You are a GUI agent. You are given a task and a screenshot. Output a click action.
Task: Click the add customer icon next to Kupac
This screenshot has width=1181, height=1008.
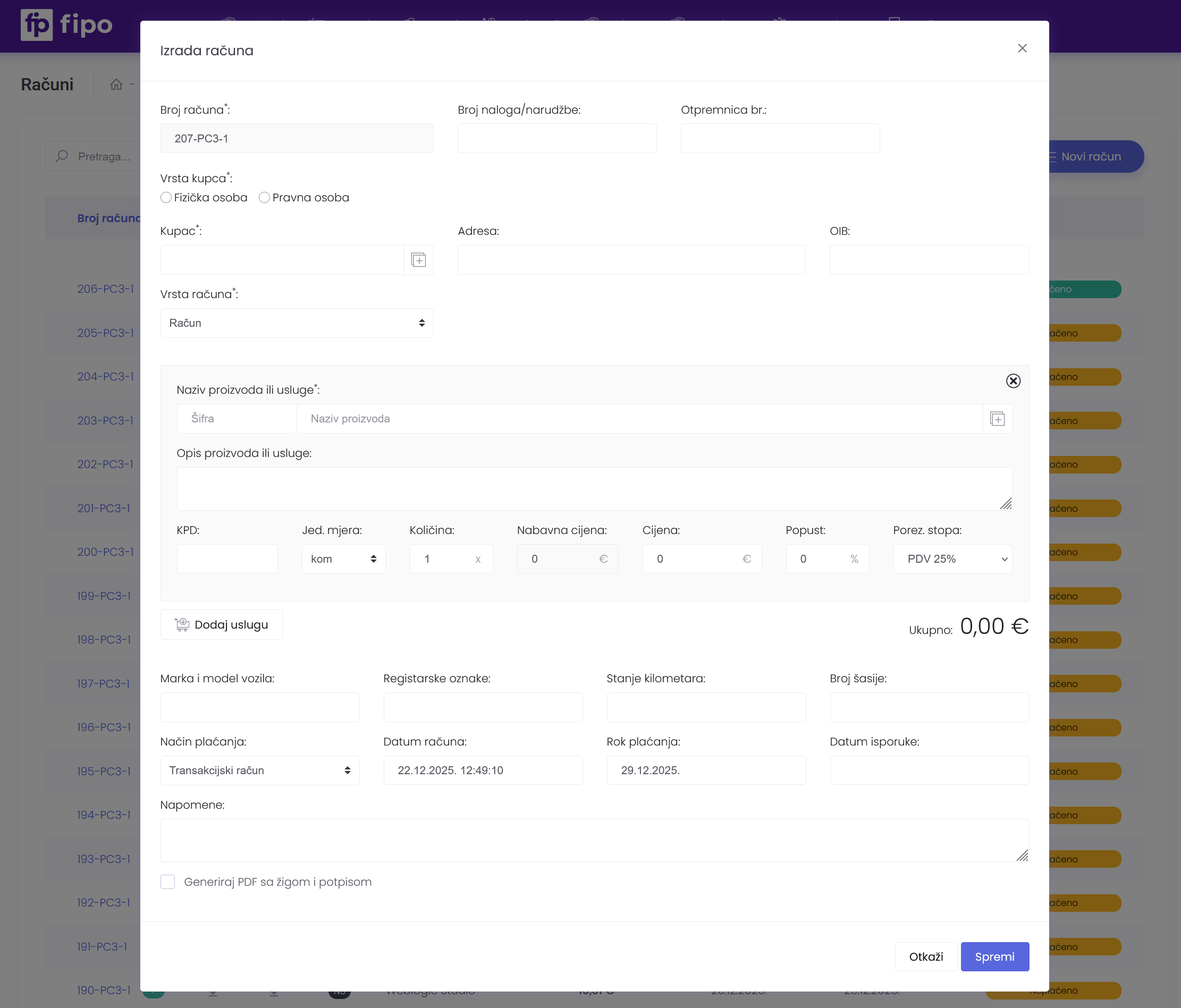point(418,260)
